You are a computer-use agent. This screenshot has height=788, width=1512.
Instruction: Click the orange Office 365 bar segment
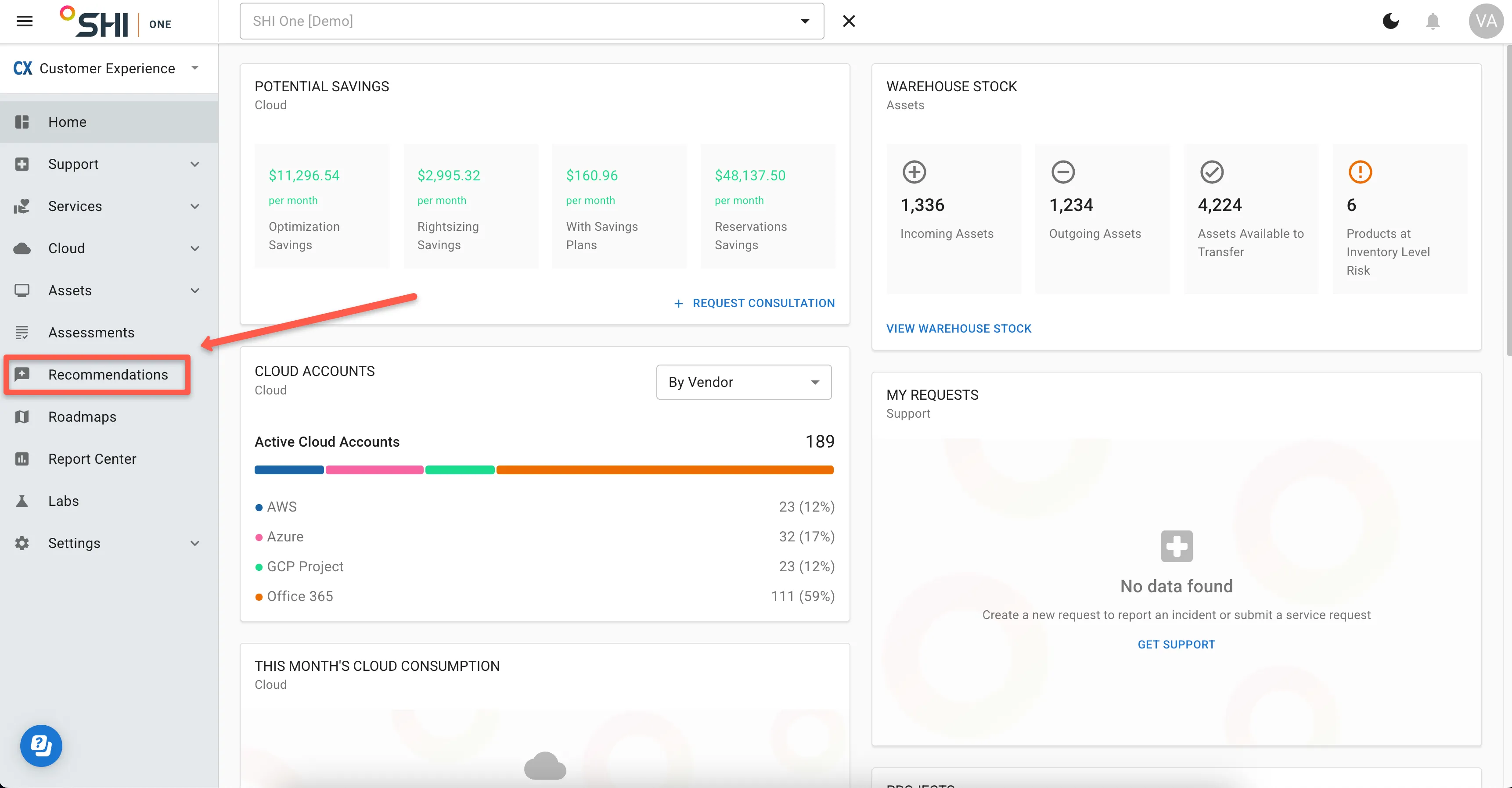pos(665,470)
